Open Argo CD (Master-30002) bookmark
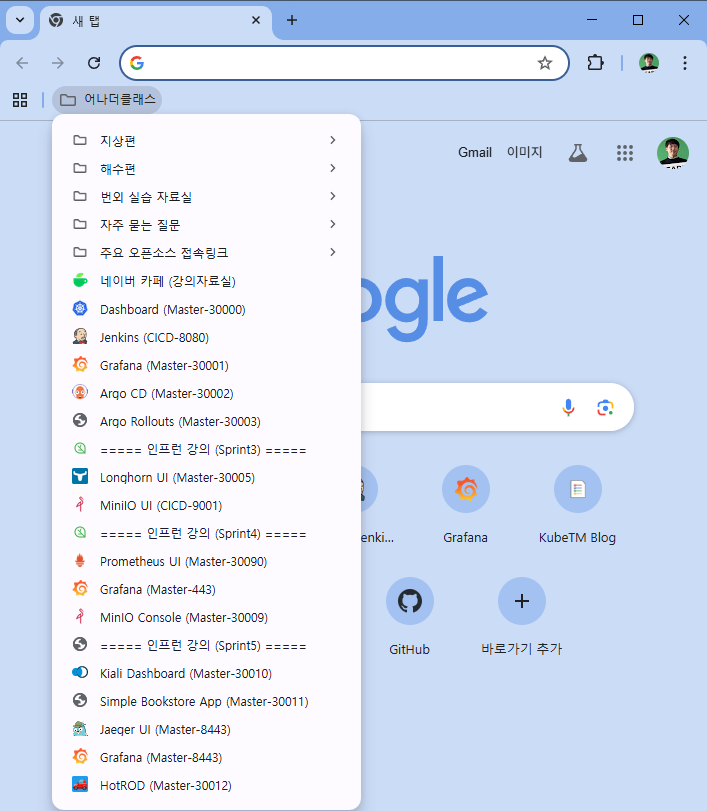This screenshot has height=811, width=707. coord(206,393)
